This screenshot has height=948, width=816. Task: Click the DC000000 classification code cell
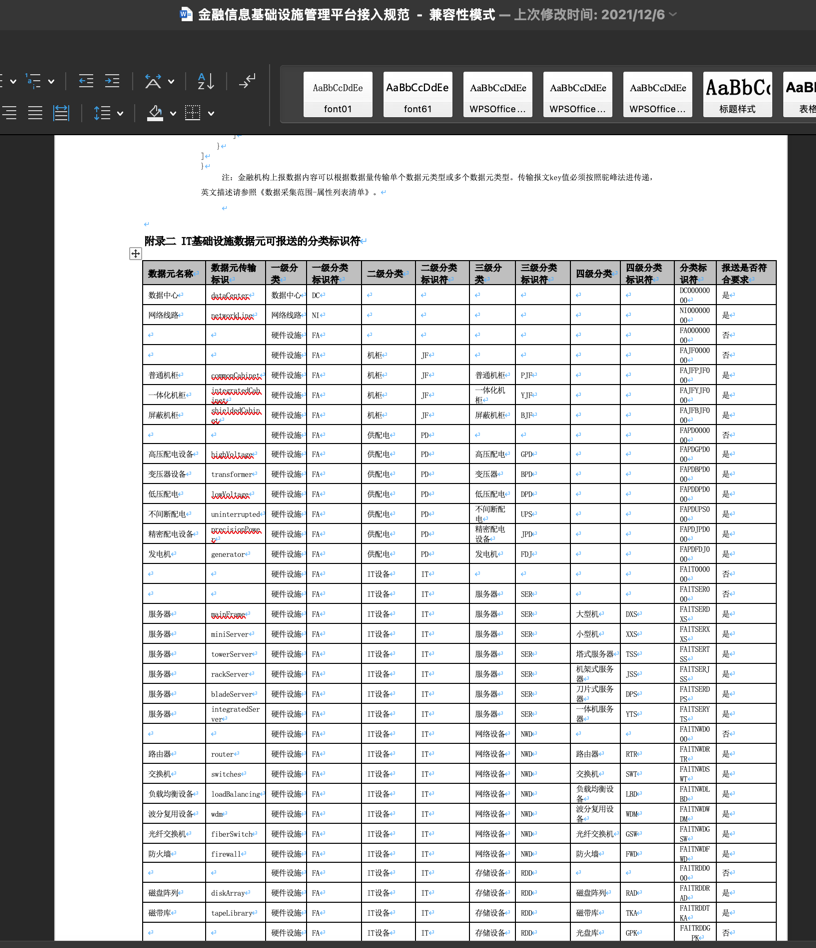click(x=695, y=295)
